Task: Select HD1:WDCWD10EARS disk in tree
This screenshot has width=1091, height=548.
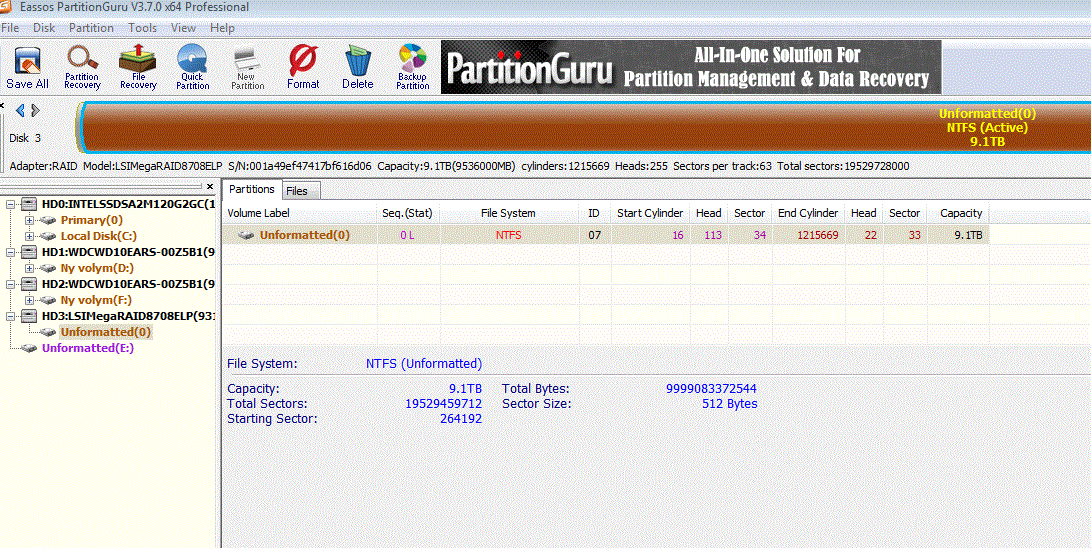Action: pos(128,252)
